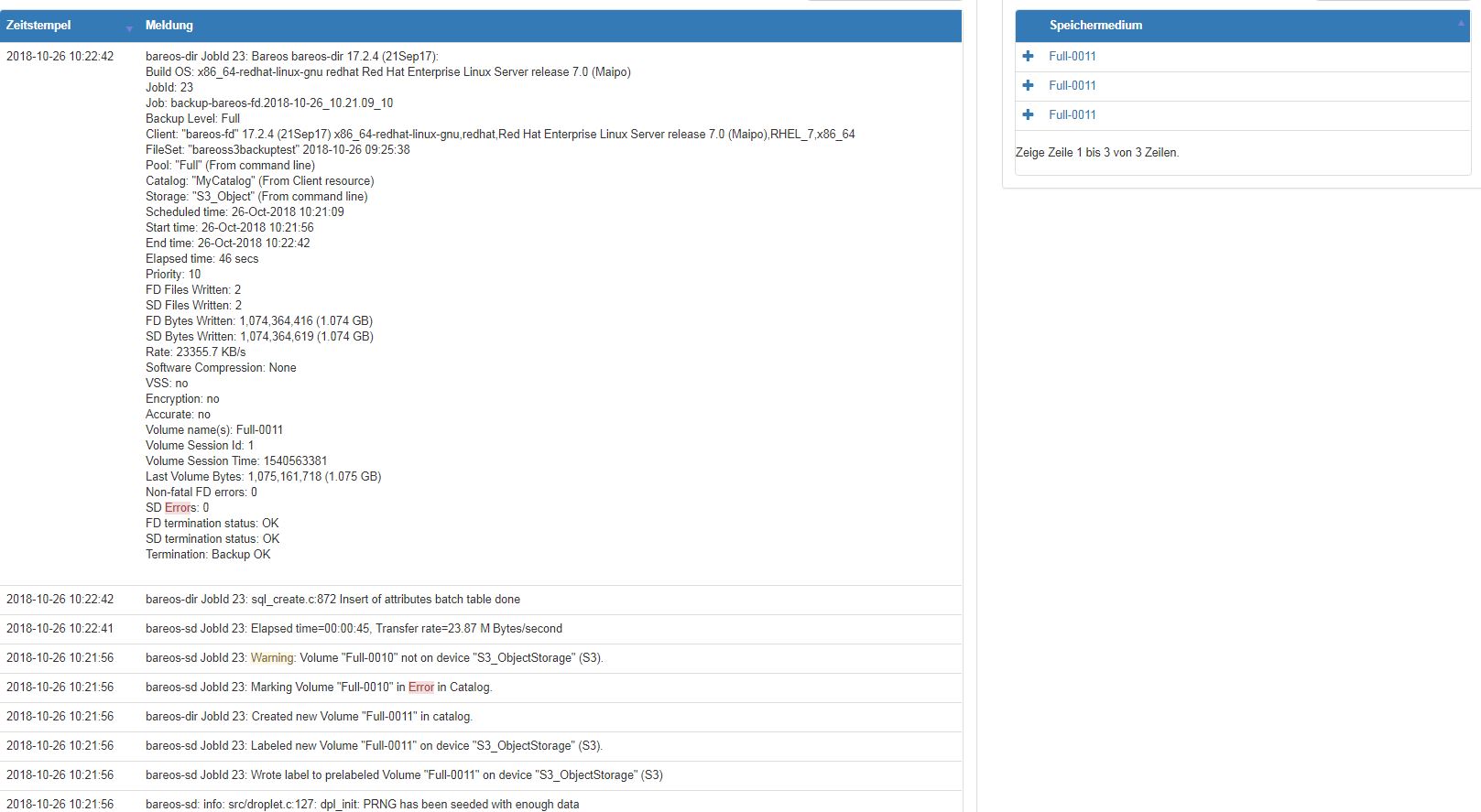The height and width of the screenshot is (812, 1481).
Task: Click the Warning about Volume Full-0010 row
Action: point(374,658)
